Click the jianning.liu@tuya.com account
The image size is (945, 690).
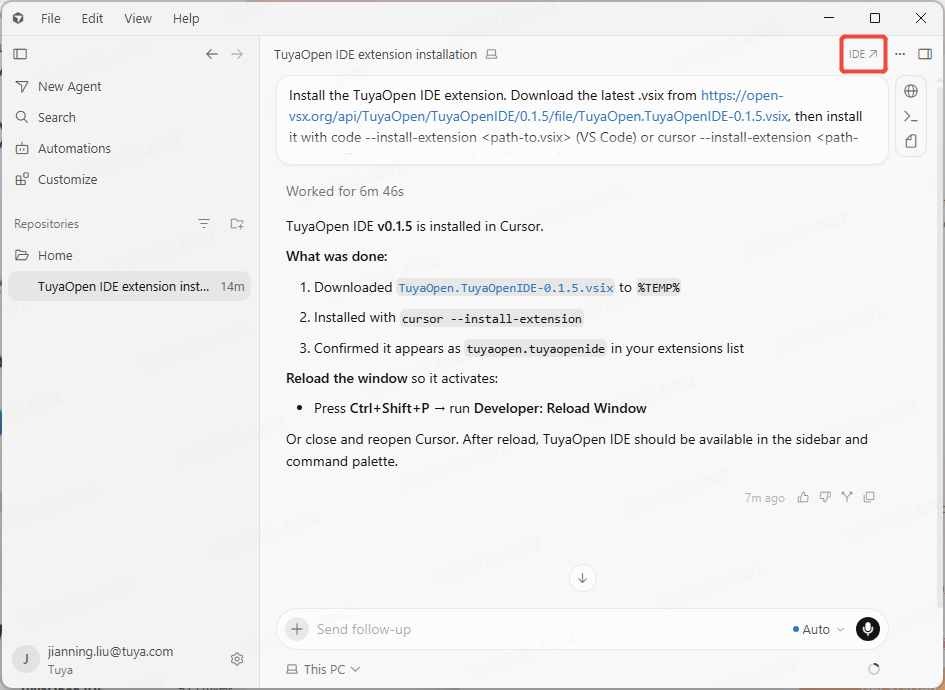tap(110, 651)
